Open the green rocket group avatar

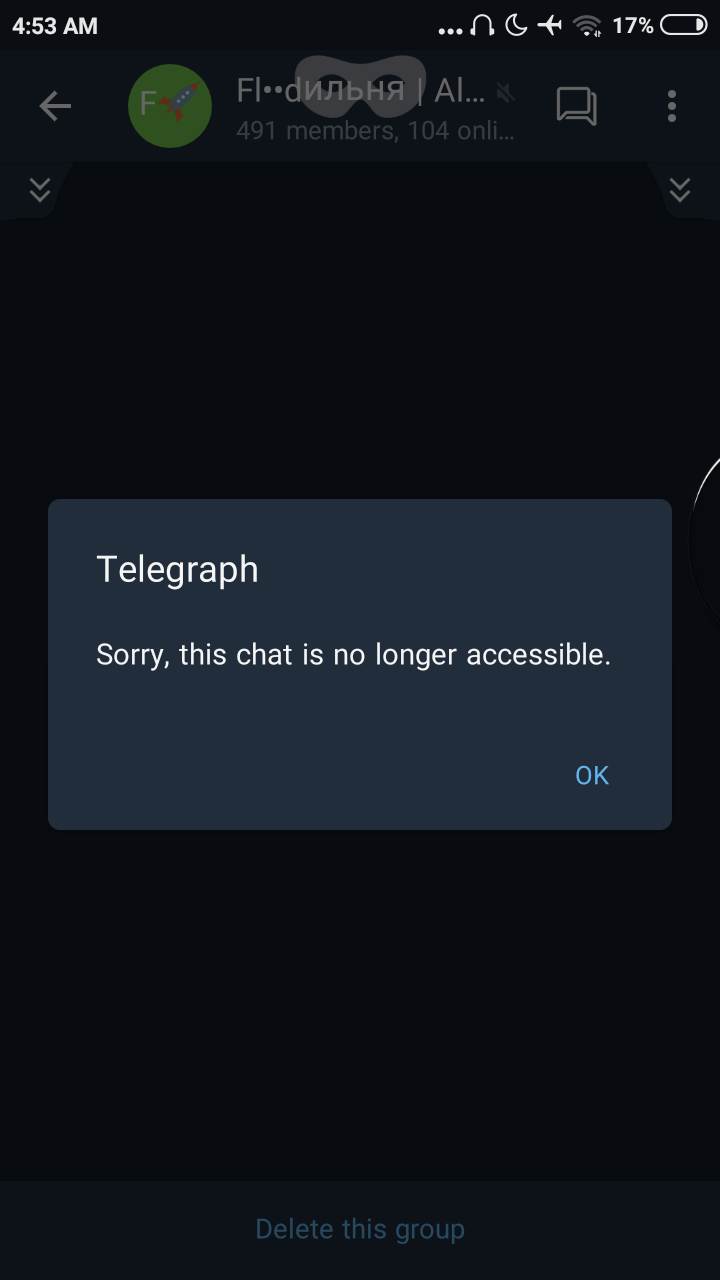(170, 105)
